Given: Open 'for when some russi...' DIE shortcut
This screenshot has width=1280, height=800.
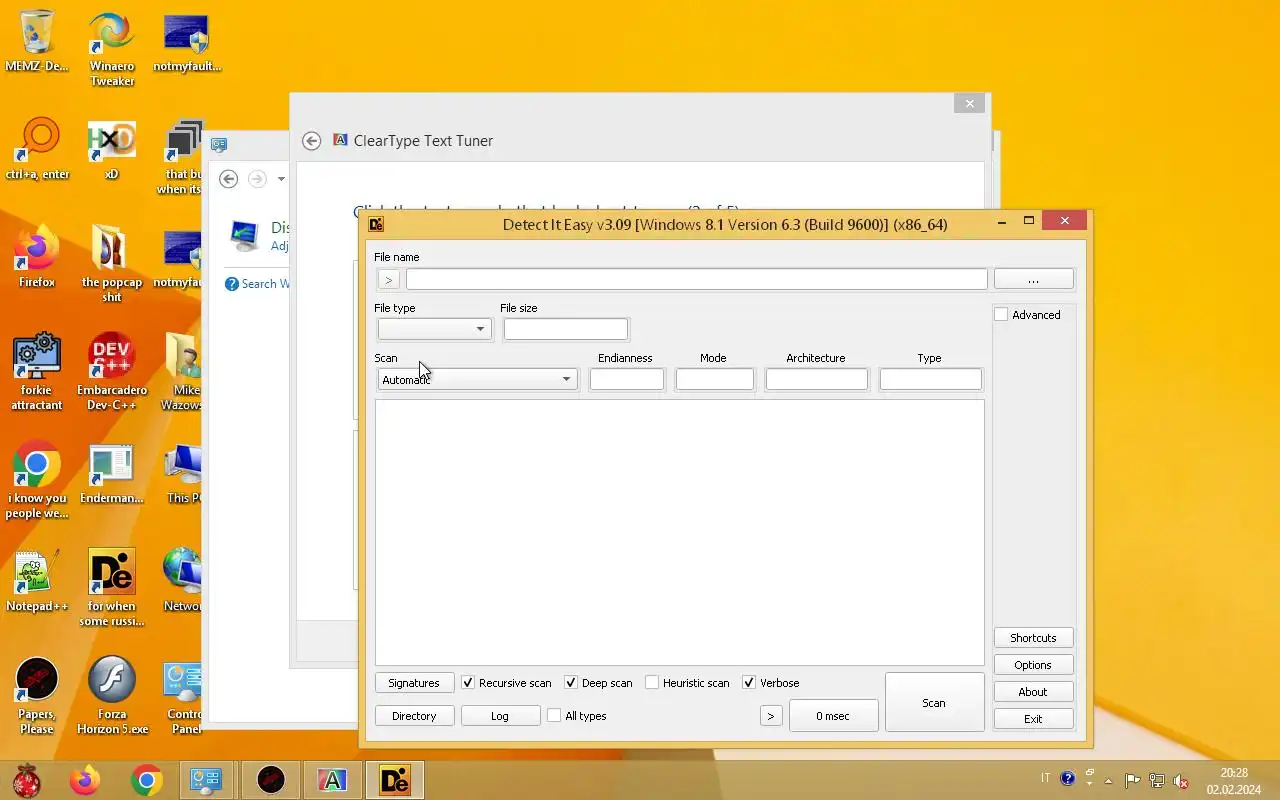Looking at the screenshot, I should pyautogui.click(x=112, y=588).
